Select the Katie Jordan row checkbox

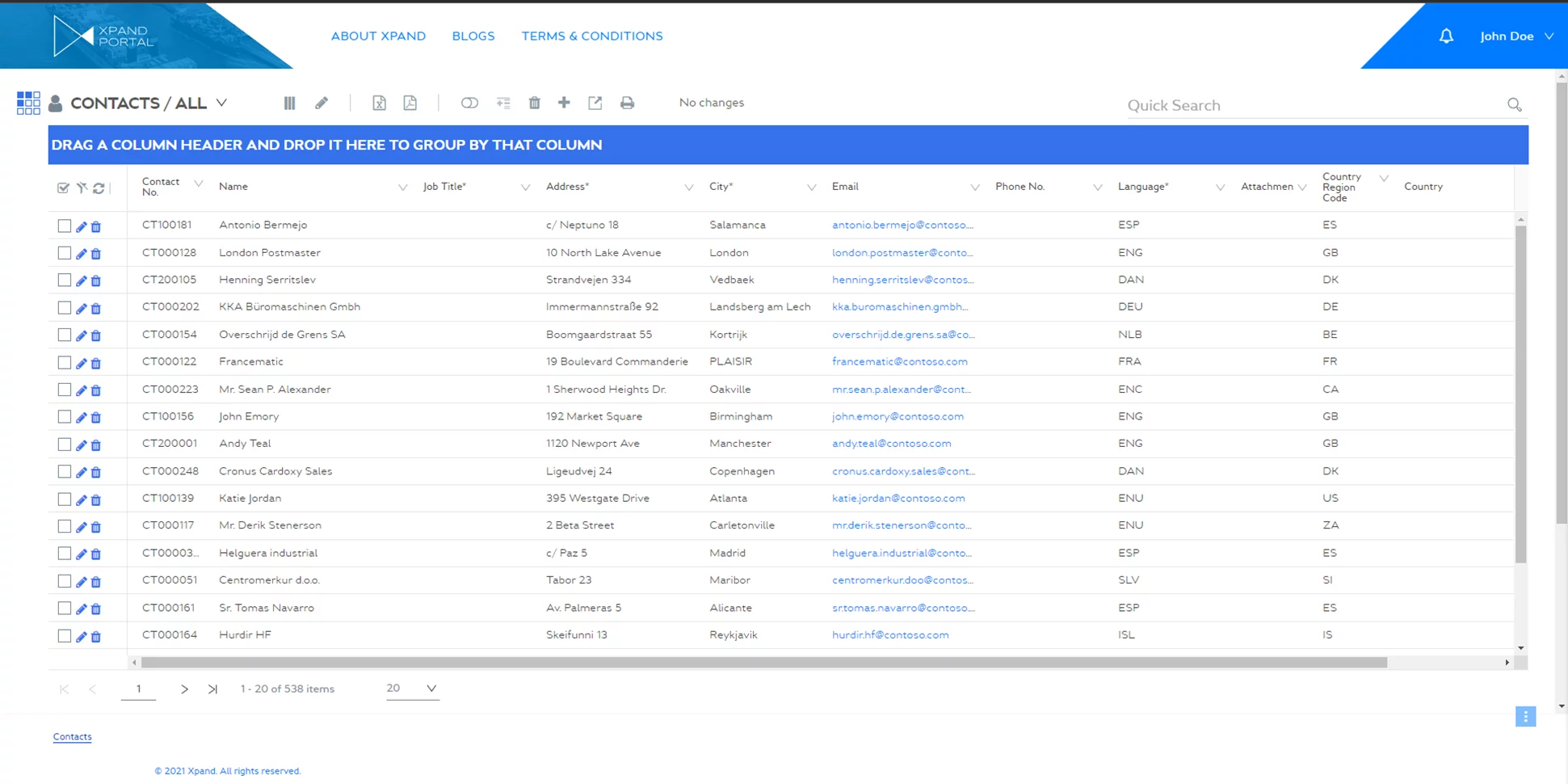[x=65, y=499]
